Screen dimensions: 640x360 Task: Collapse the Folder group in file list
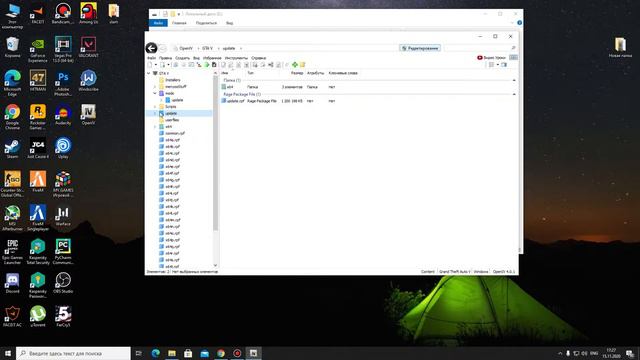[514, 80]
